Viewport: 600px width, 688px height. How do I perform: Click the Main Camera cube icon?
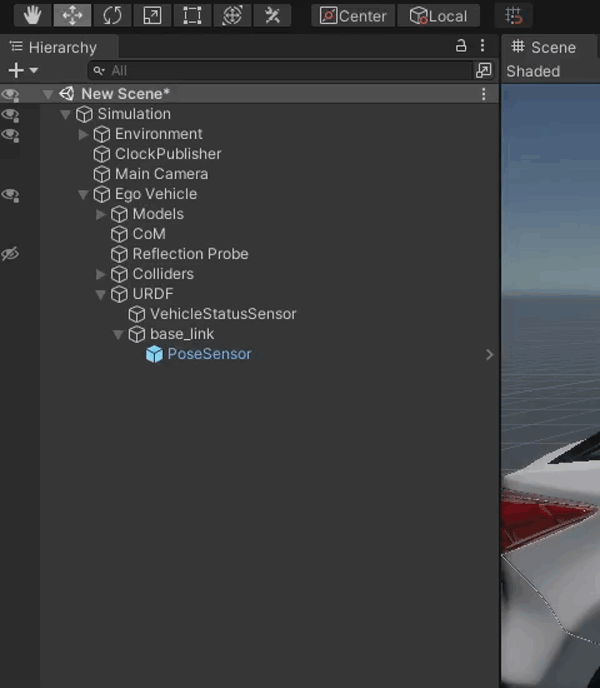click(x=101, y=174)
